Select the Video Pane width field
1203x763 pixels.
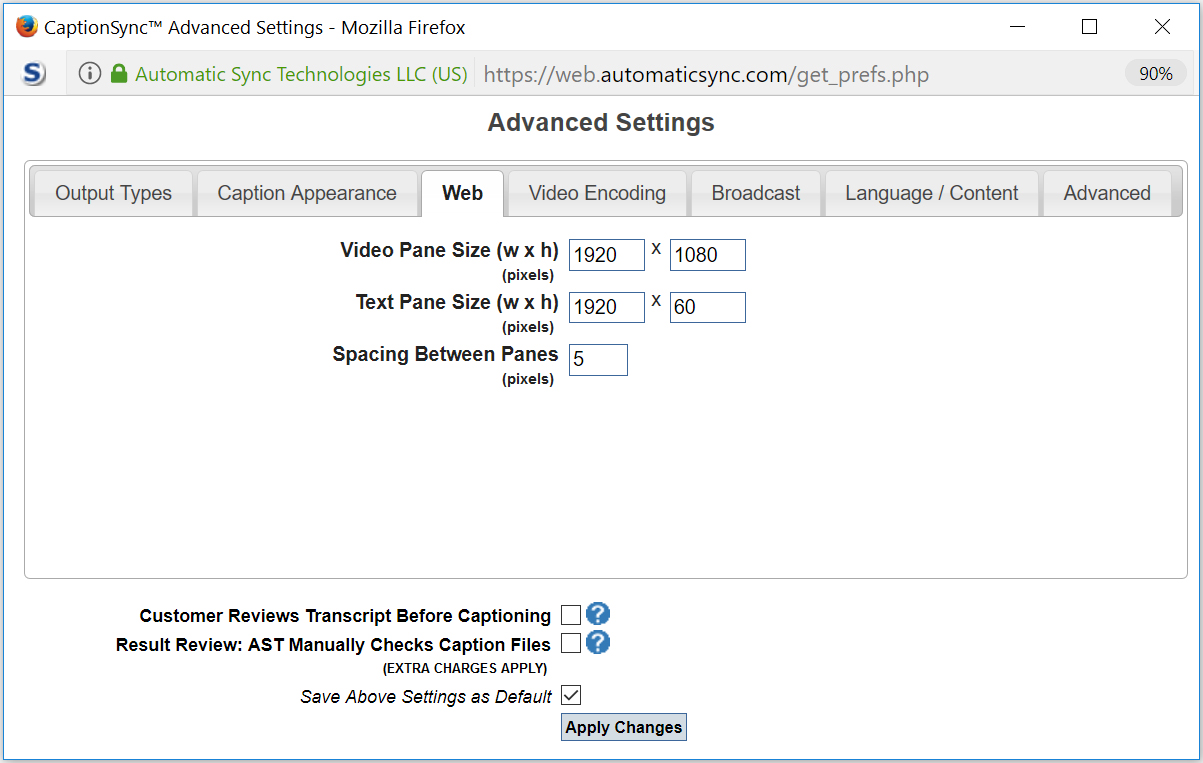(606, 254)
